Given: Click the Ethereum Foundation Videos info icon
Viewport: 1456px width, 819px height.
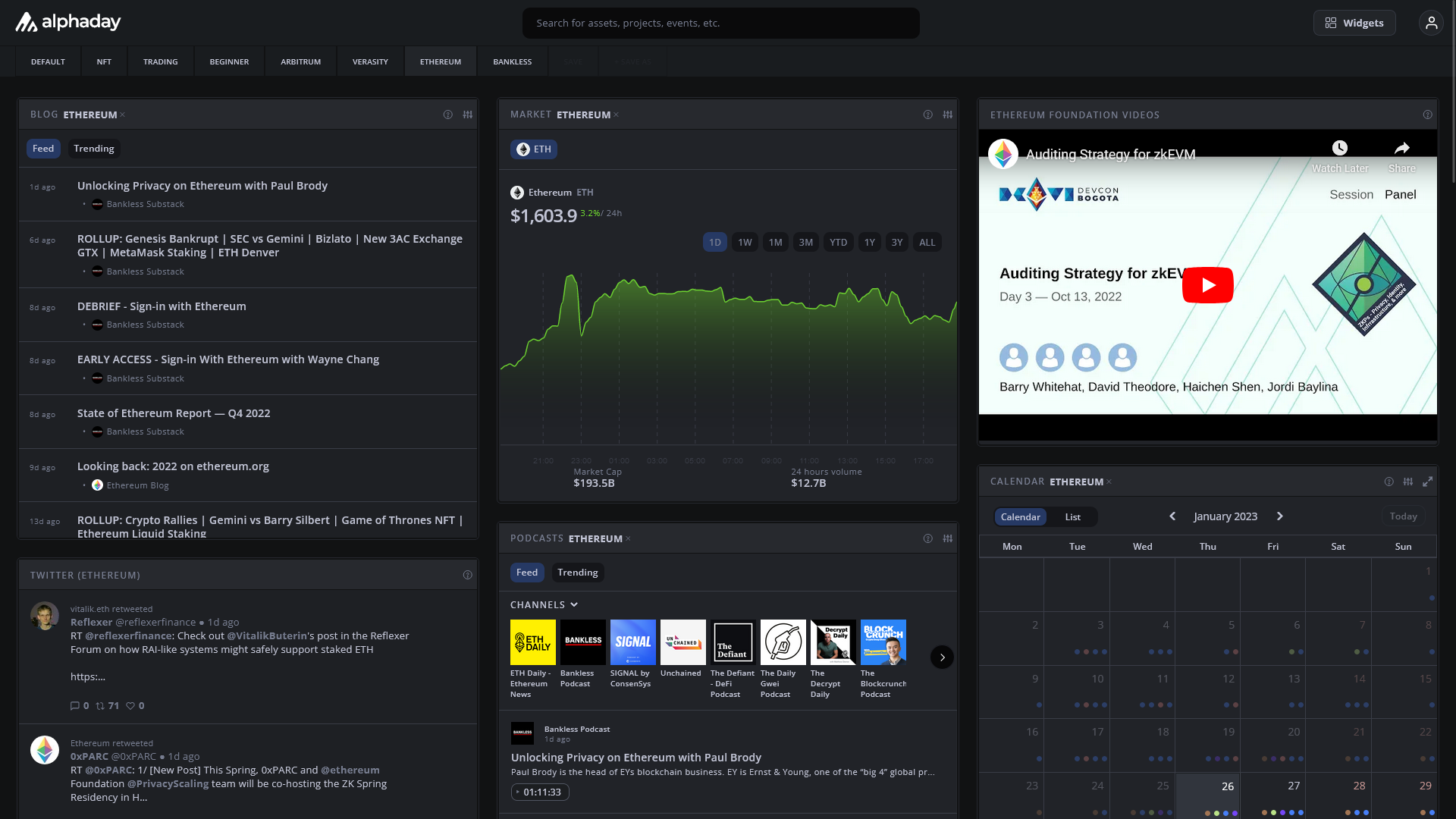Looking at the screenshot, I should pyautogui.click(x=1428, y=115).
